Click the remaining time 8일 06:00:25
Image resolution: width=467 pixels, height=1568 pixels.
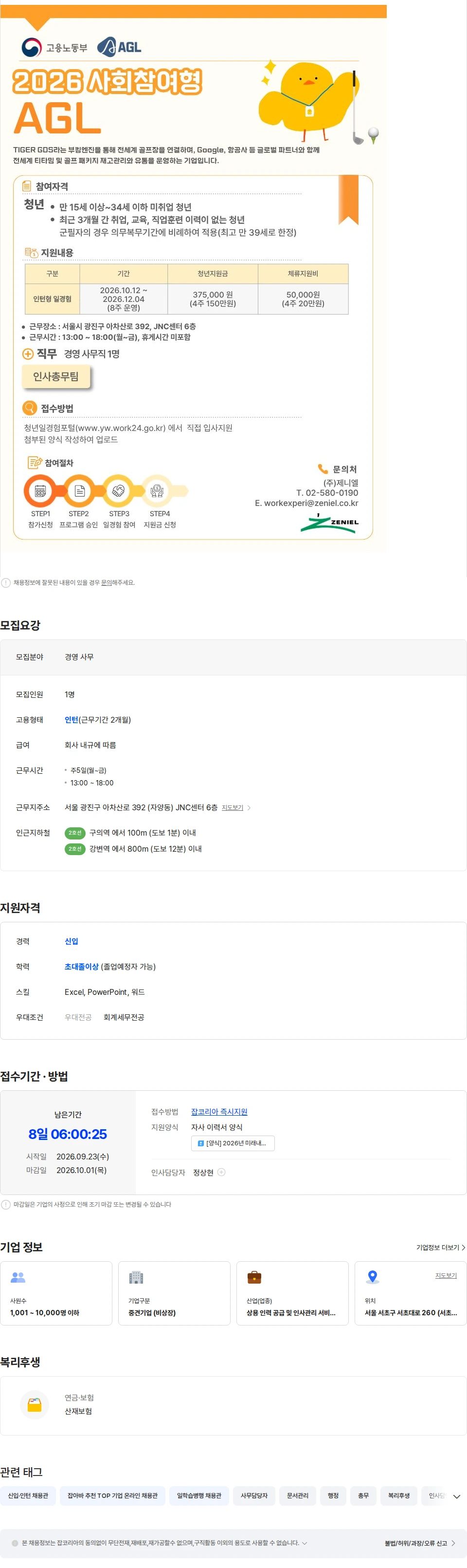point(68,1134)
